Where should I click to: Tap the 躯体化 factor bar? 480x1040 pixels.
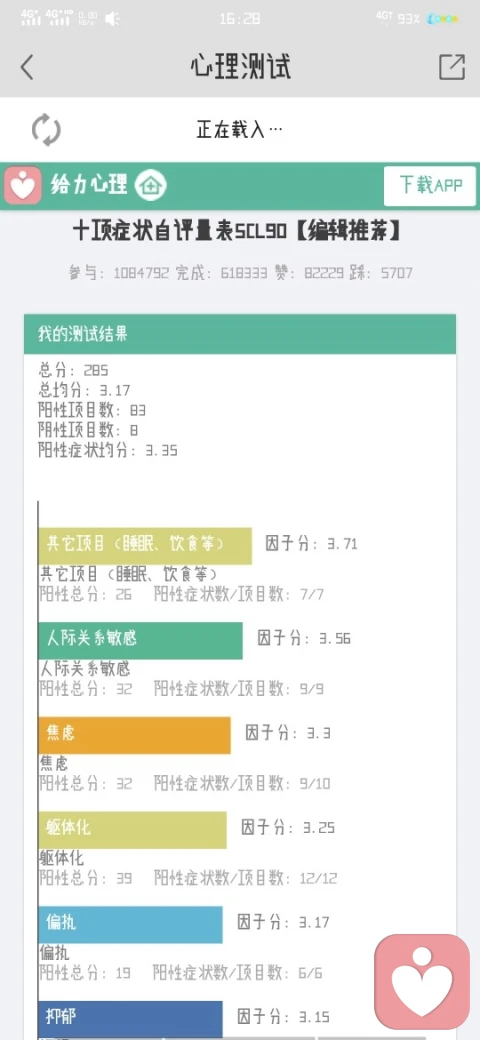click(133, 830)
